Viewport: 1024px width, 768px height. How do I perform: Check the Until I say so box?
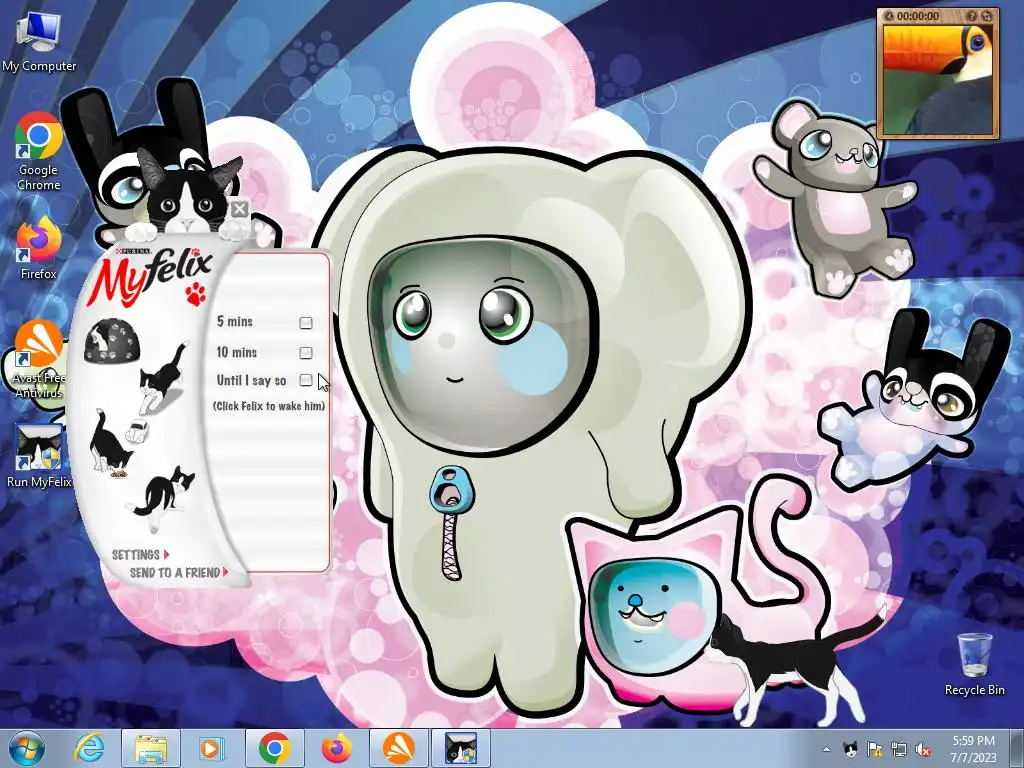tap(306, 380)
